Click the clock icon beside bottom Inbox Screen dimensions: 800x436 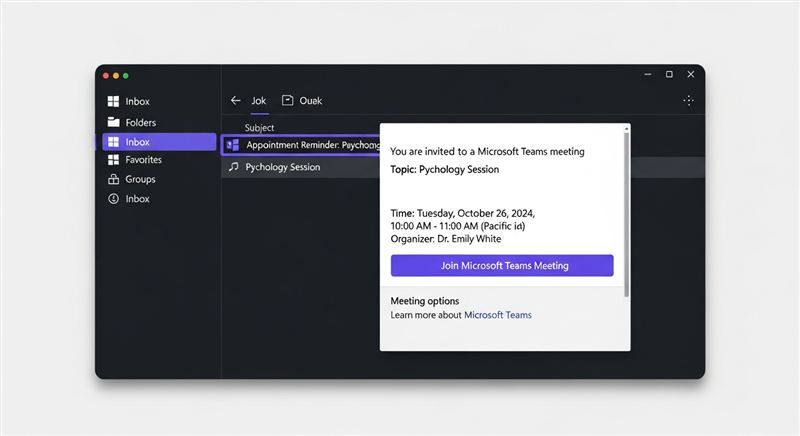(x=113, y=198)
